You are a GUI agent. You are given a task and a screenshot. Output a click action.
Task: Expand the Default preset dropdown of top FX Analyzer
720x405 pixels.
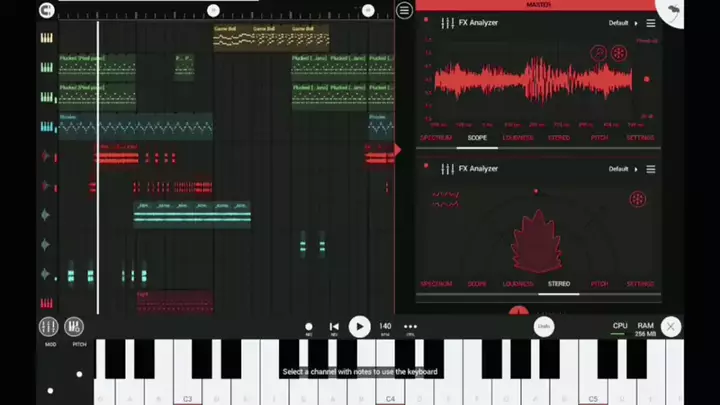coord(623,23)
